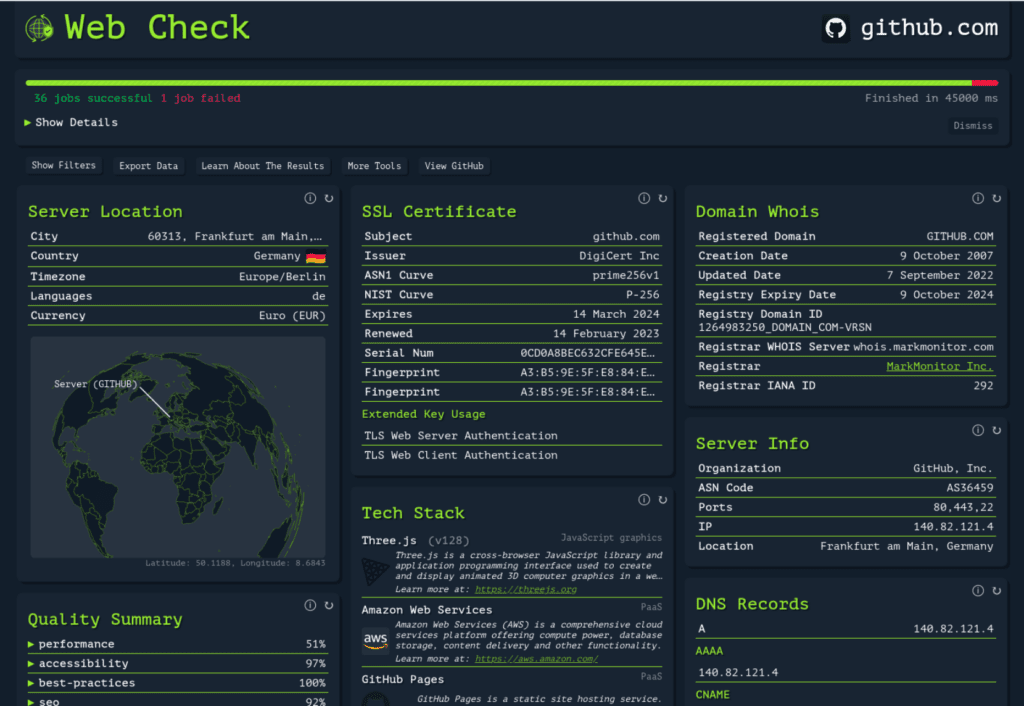The image size is (1024, 706).
Task: Open info for Tech Stack card
Action: [x=644, y=500]
